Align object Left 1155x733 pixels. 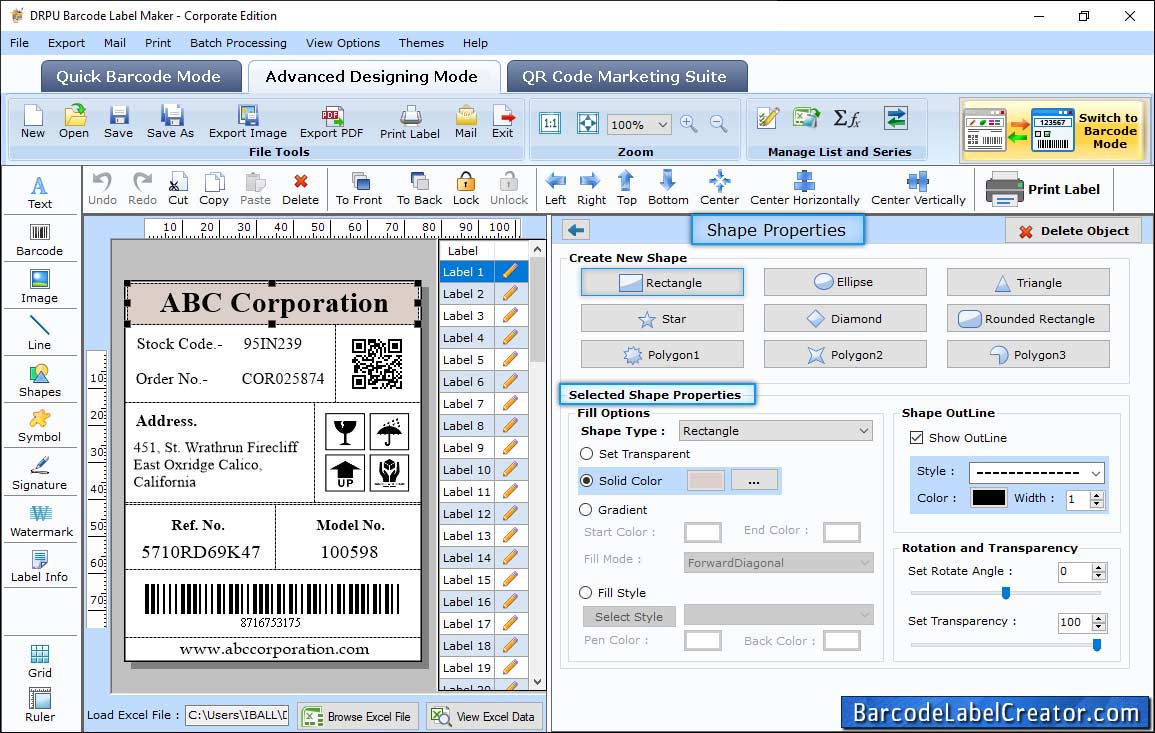pyautogui.click(x=555, y=189)
